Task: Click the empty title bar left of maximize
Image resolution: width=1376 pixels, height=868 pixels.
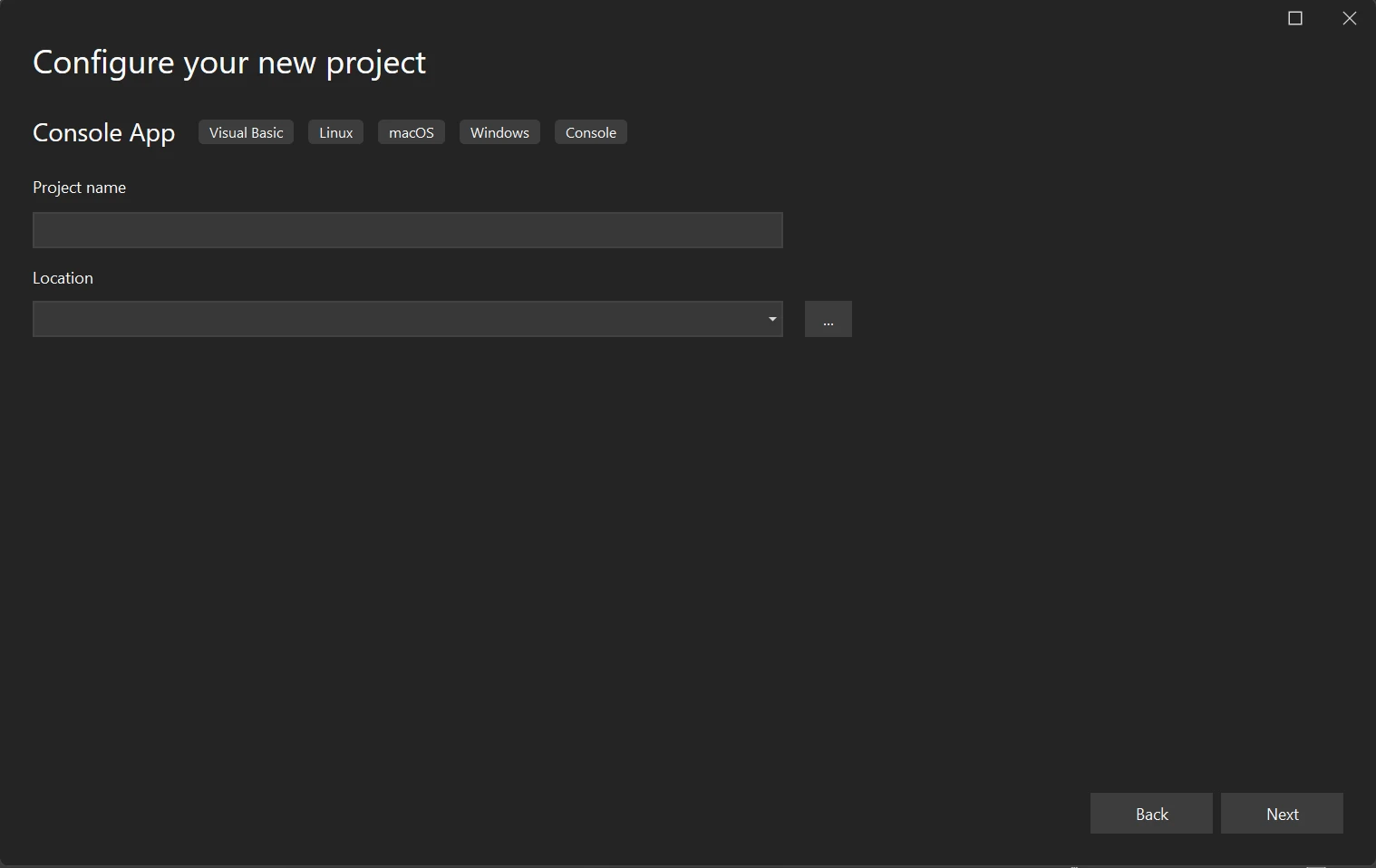Action: pos(816,18)
